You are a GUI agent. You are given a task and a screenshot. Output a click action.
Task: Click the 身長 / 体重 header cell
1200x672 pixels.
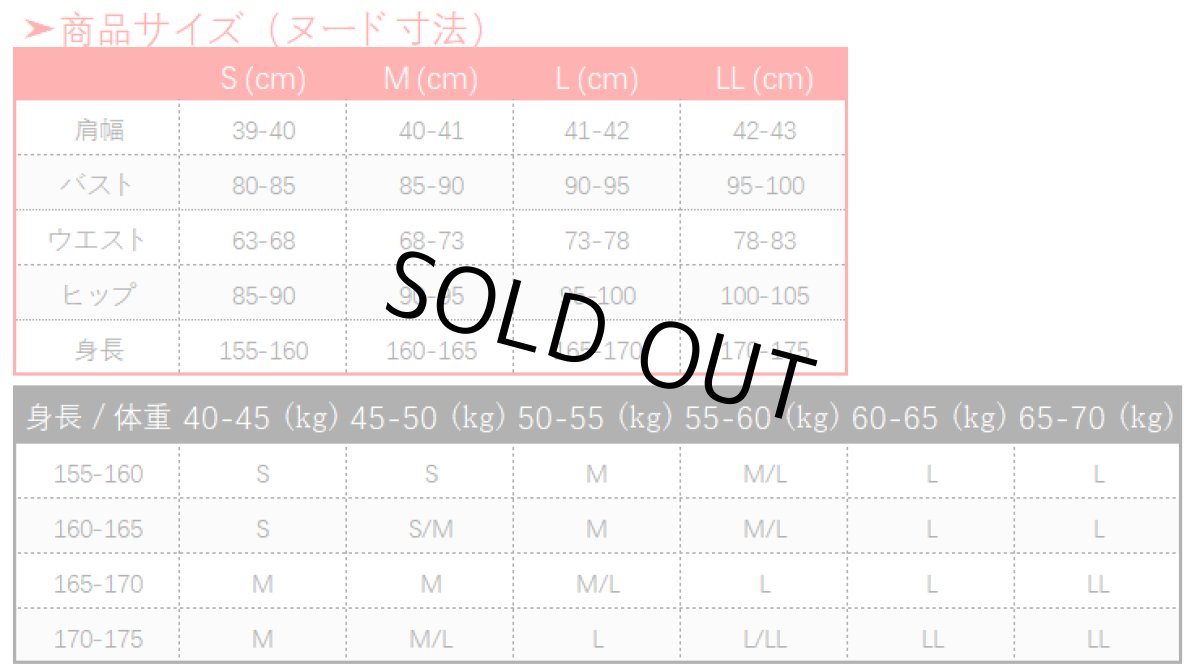coord(98,418)
